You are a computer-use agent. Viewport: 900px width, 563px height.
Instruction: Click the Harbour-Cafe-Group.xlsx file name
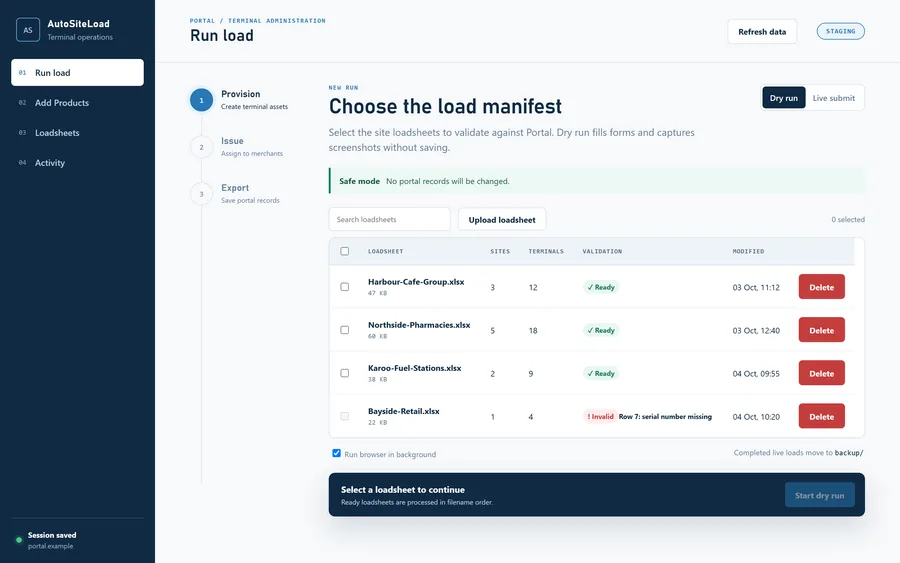416,282
